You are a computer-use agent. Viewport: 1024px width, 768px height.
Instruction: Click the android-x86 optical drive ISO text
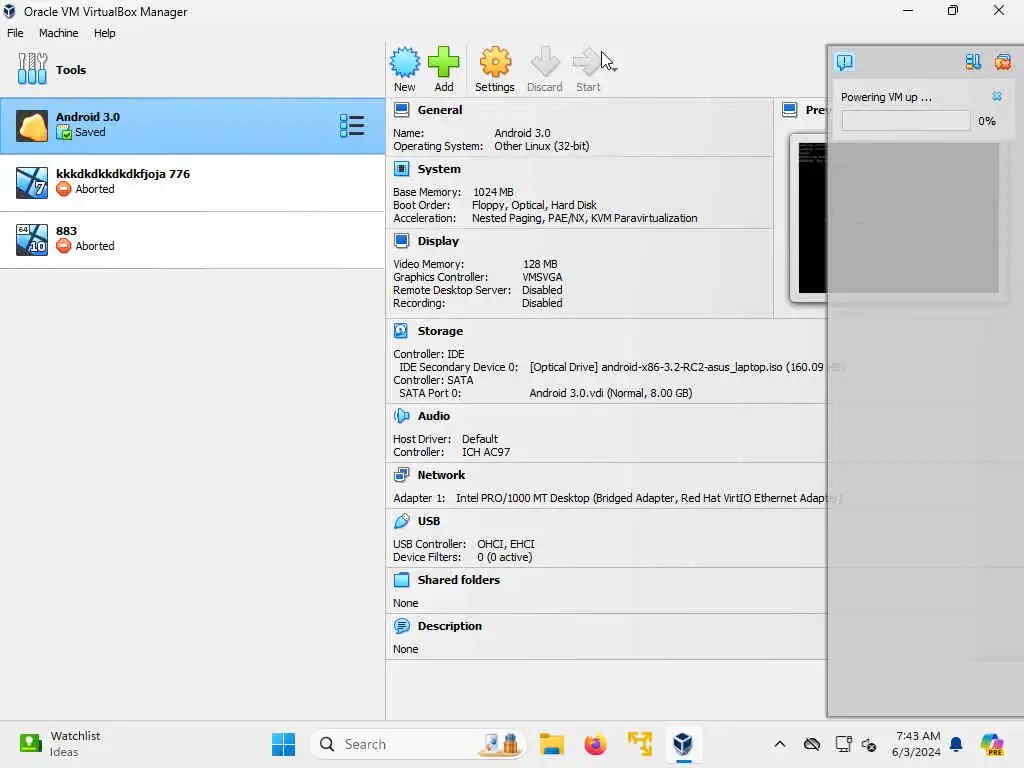(x=676, y=367)
